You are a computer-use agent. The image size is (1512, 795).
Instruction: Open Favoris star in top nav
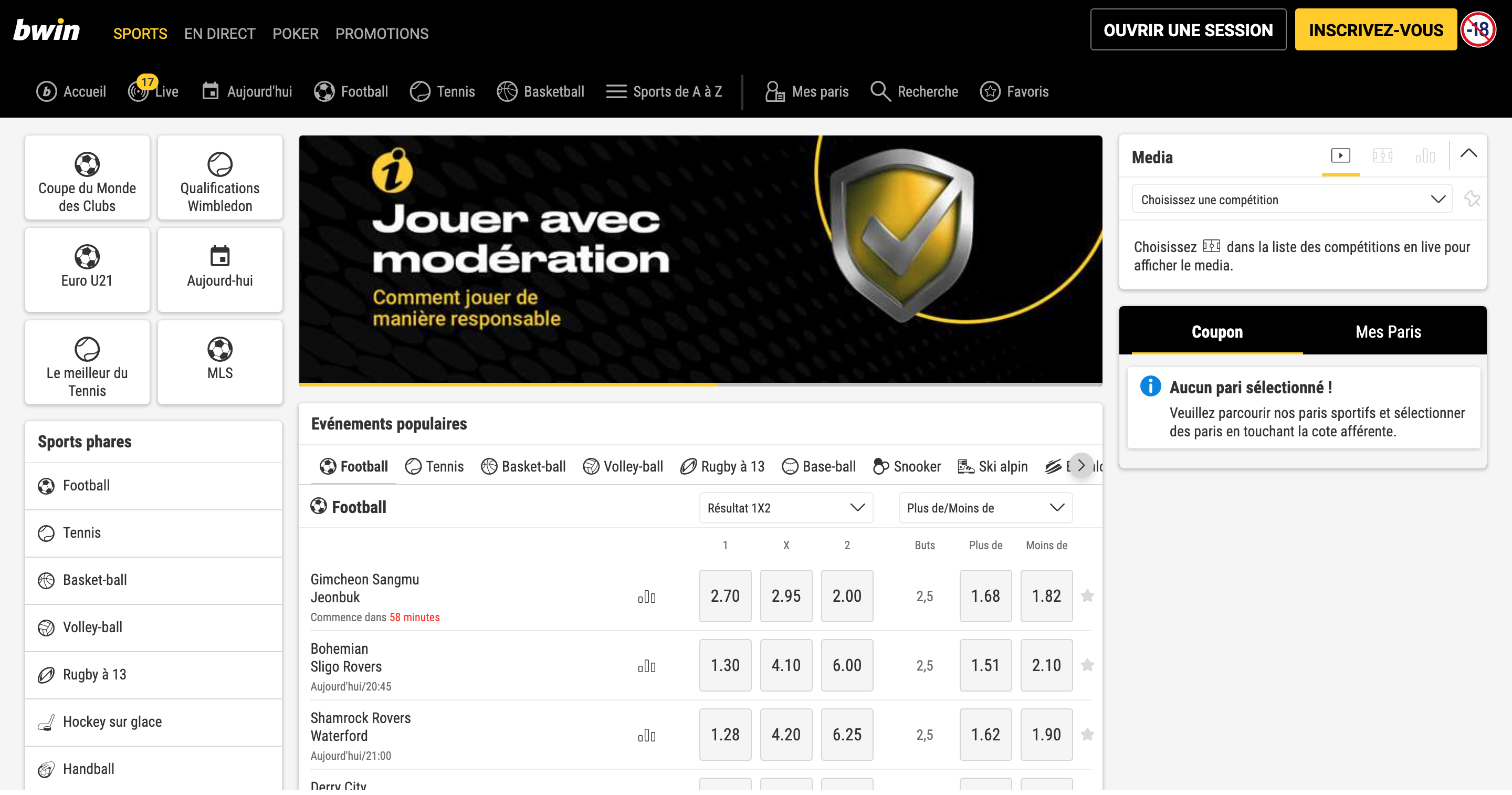click(x=1014, y=91)
